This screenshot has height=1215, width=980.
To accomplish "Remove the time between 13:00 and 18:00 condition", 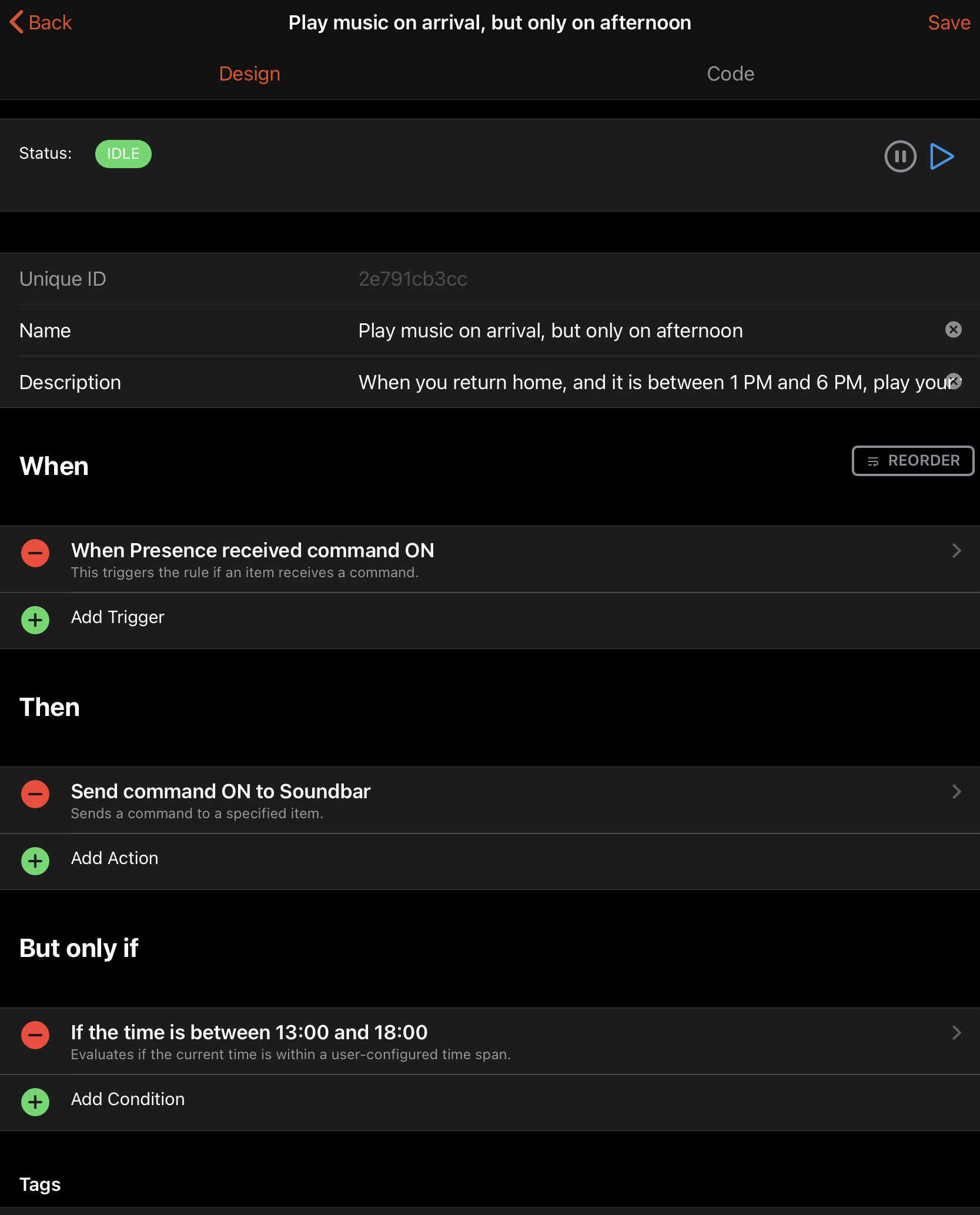I will point(35,1035).
